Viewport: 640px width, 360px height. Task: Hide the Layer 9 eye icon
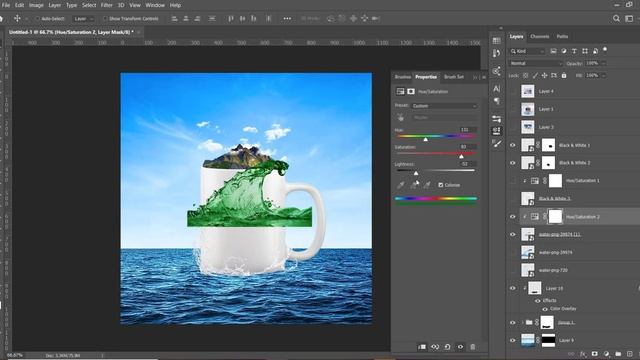click(513, 340)
